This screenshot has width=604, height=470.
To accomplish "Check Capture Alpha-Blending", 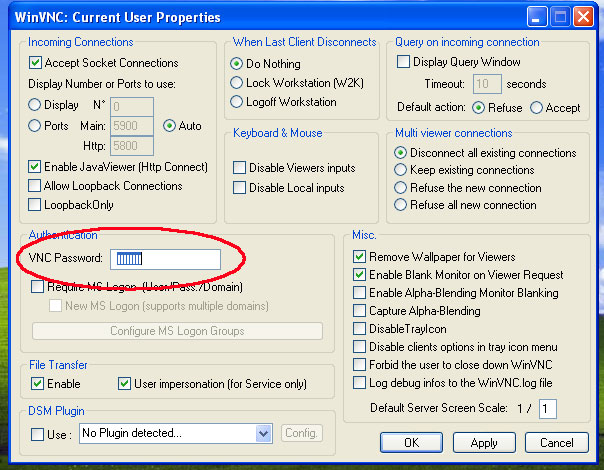I will click(x=359, y=311).
